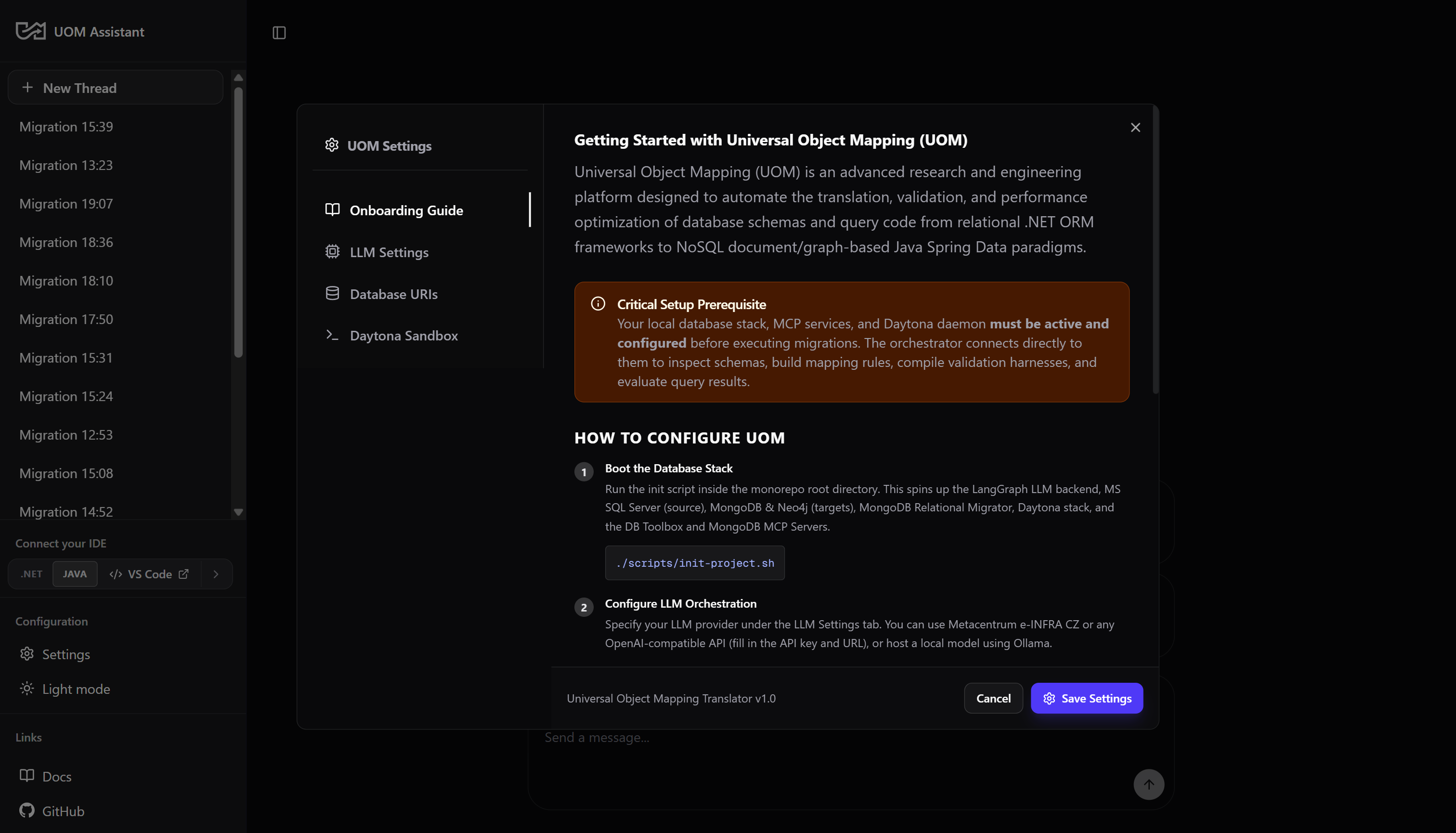Close the settings dialog with X
Screen dimensions: 1456x833
(x=1136, y=128)
